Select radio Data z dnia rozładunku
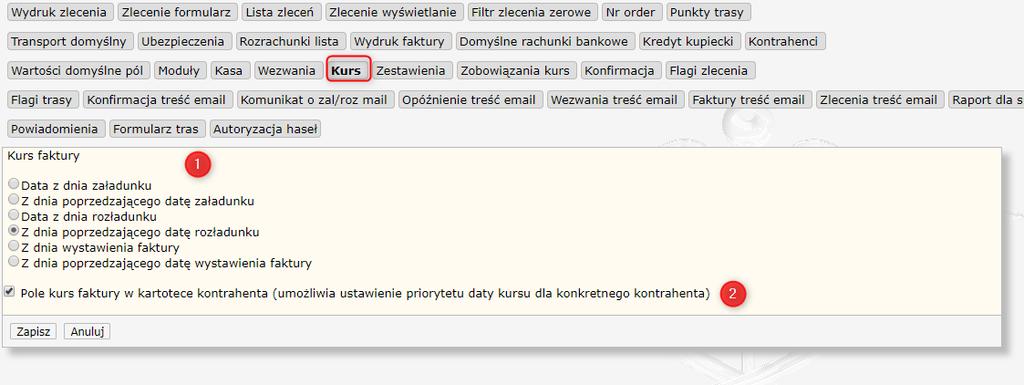Screen dimensions: 1024x385 (14, 215)
